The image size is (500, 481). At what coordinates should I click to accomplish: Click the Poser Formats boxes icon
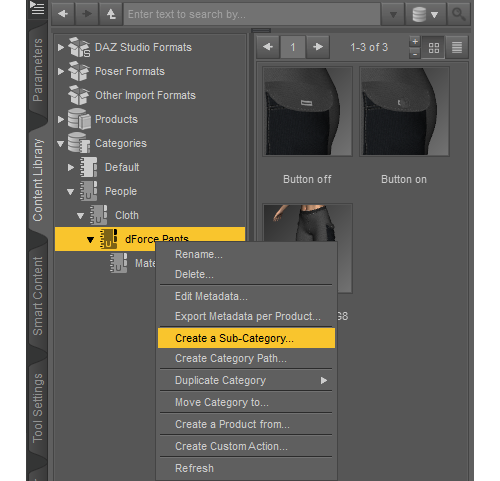79,71
